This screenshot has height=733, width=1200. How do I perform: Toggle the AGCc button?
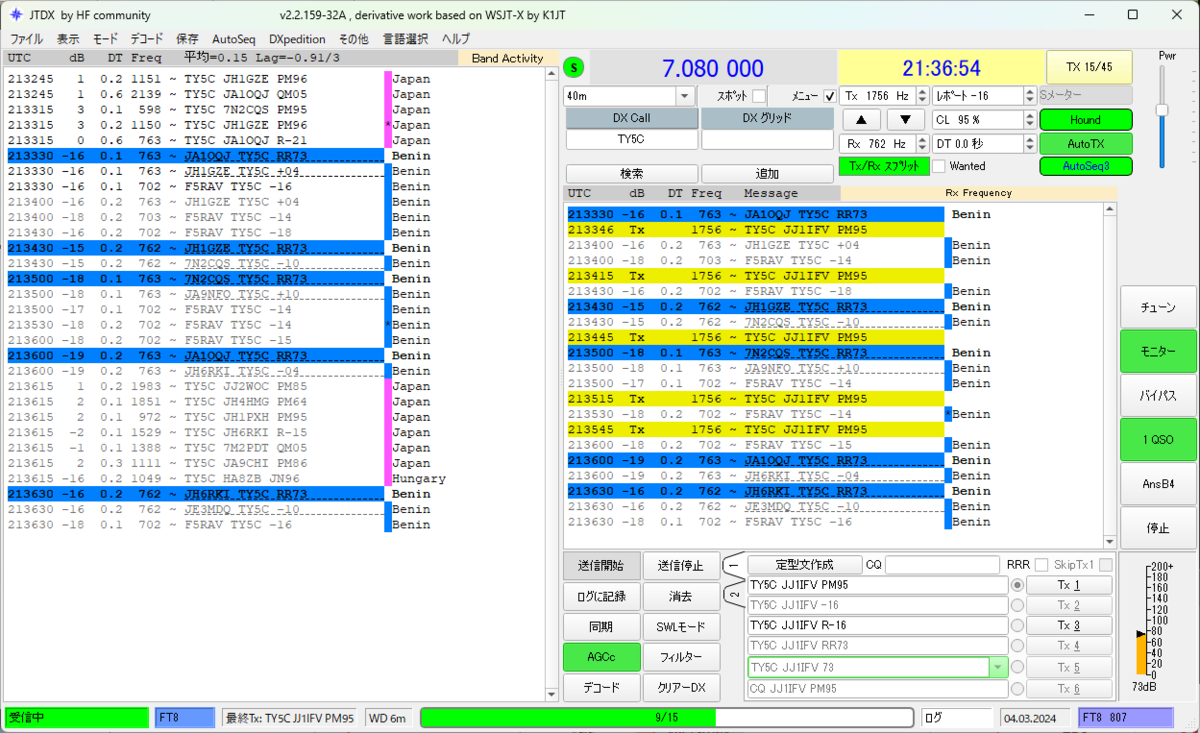[601, 657]
